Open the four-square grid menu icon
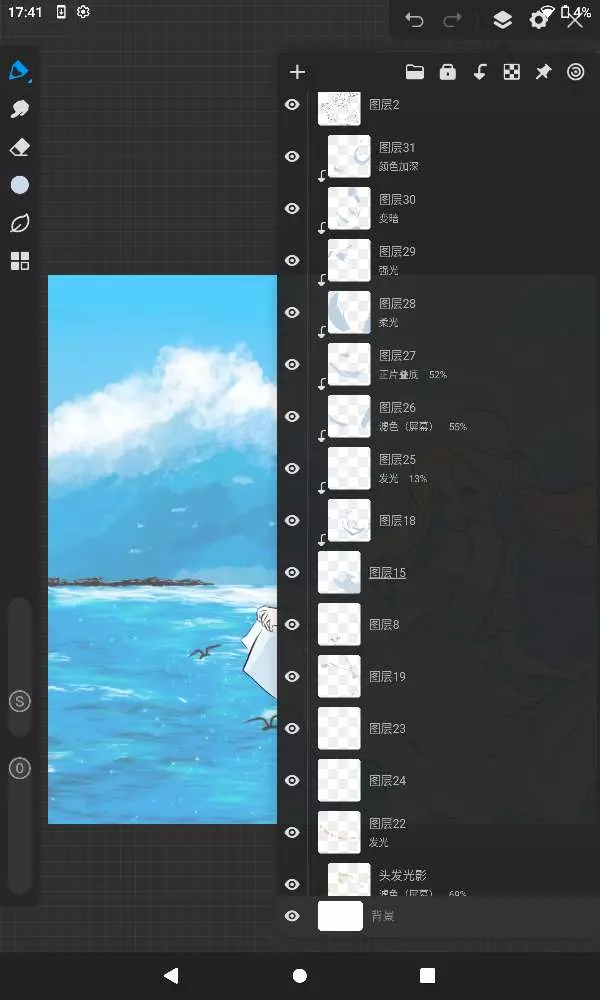600x1000 pixels. [20, 261]
